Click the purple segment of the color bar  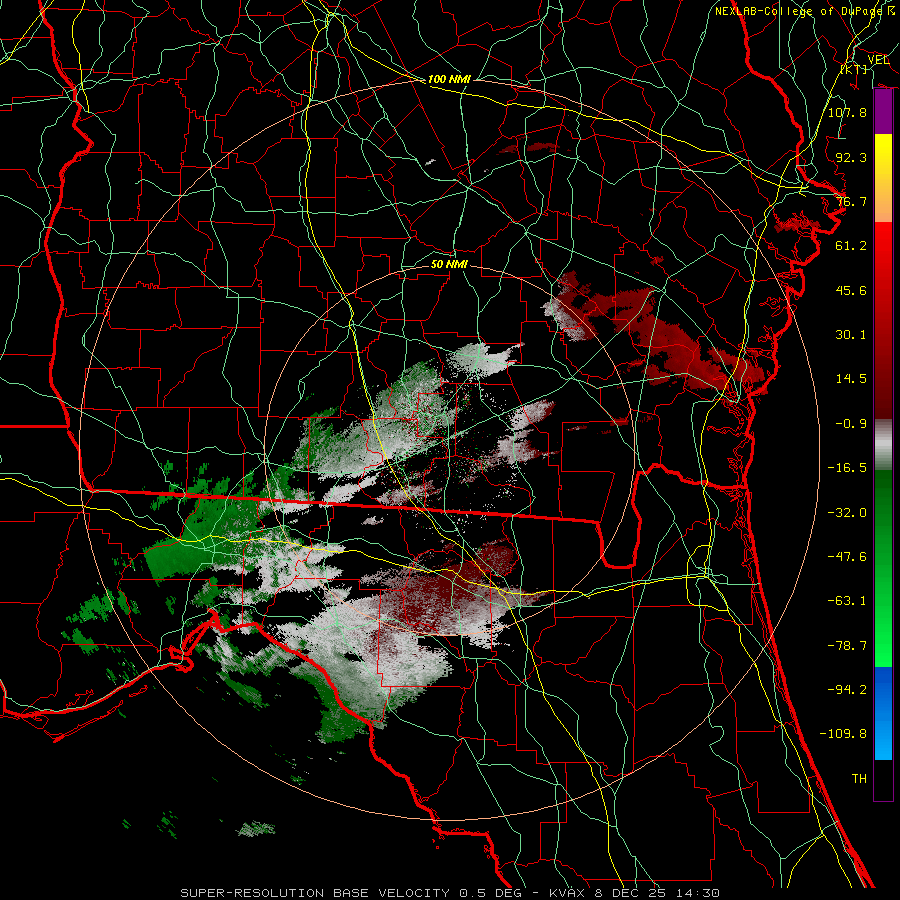click(x=883, y=112)
